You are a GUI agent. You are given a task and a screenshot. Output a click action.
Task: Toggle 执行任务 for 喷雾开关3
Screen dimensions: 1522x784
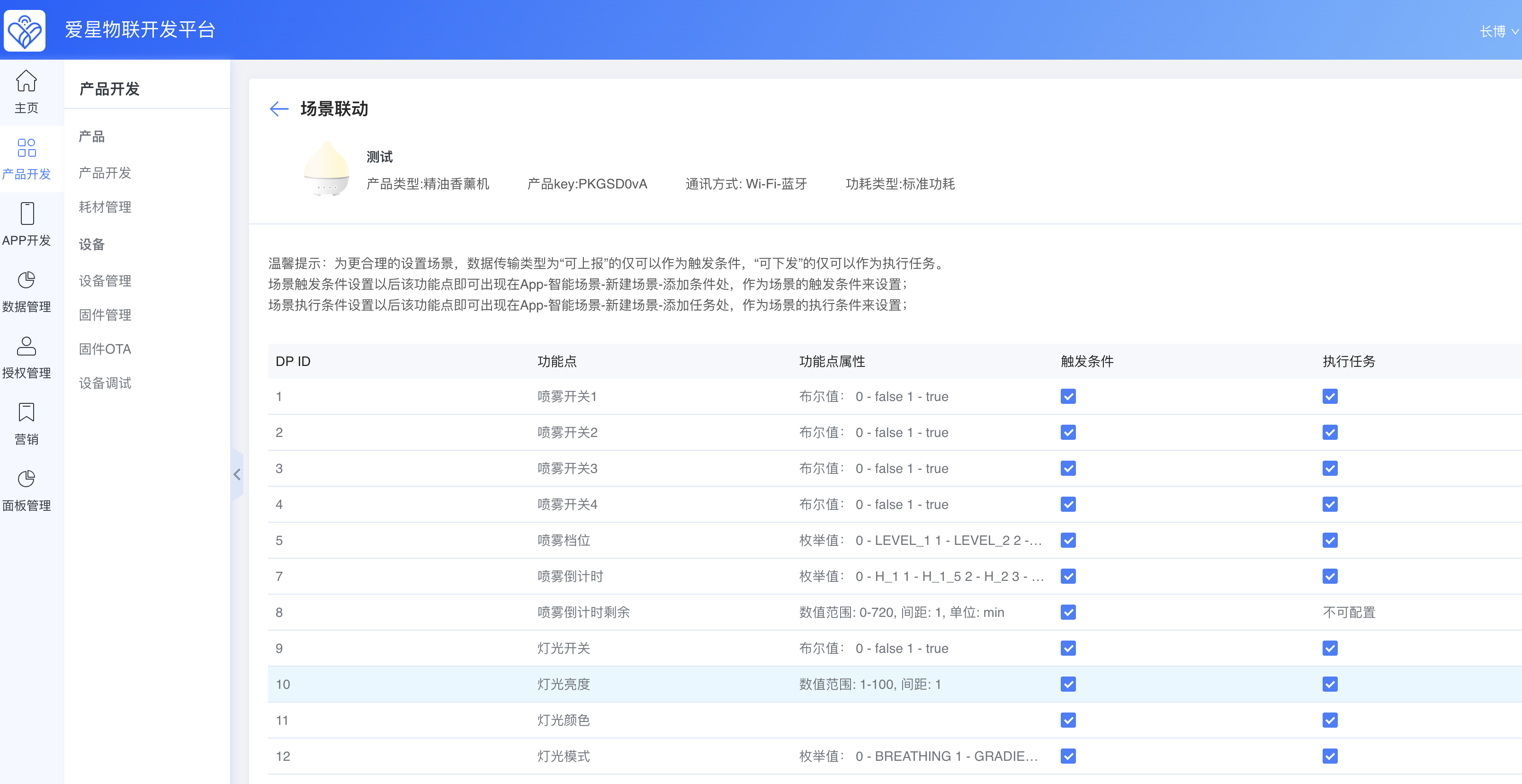(x=1330, y=469)
